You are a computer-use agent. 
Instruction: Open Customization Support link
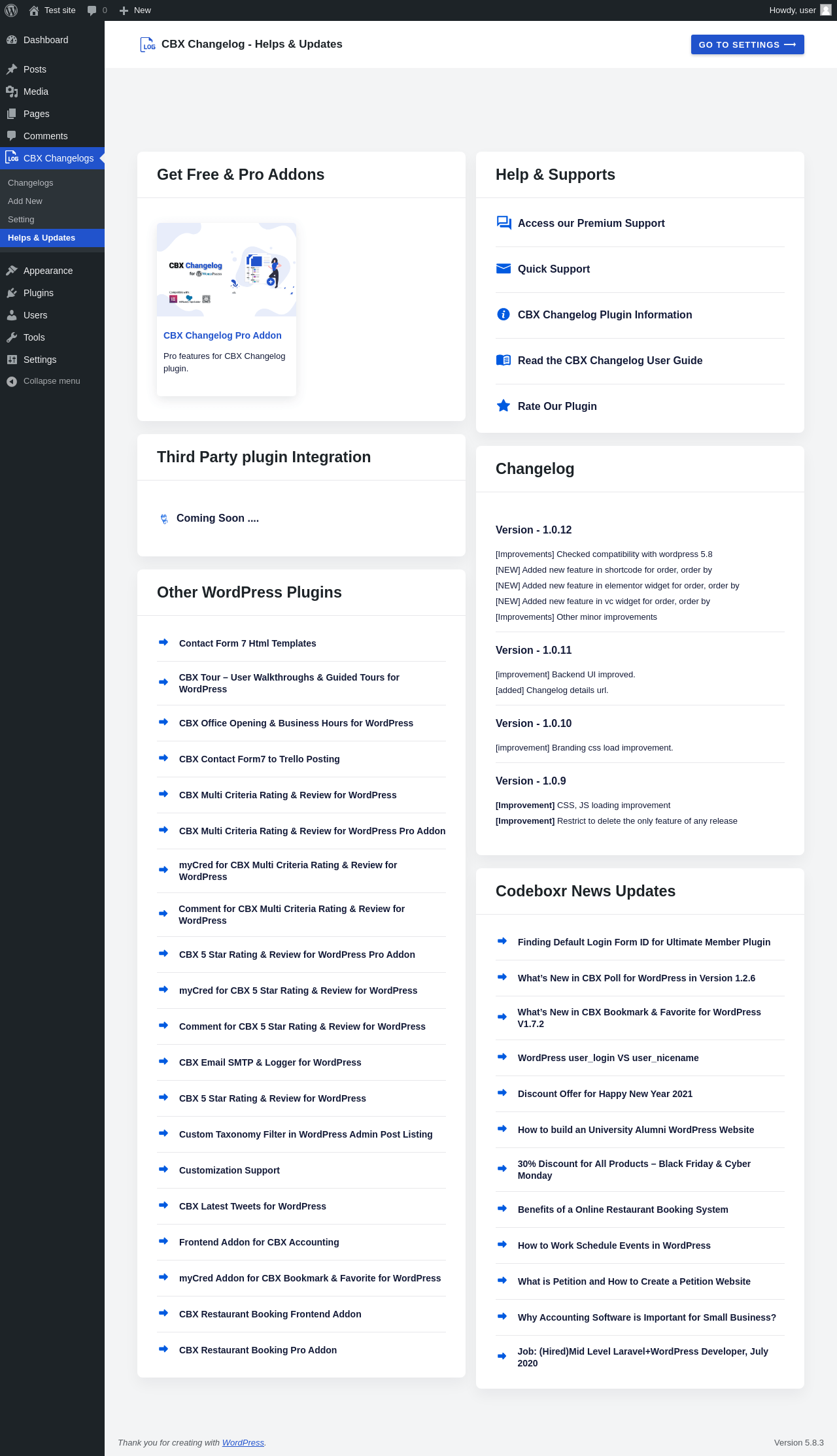[x=230, y=1170]
